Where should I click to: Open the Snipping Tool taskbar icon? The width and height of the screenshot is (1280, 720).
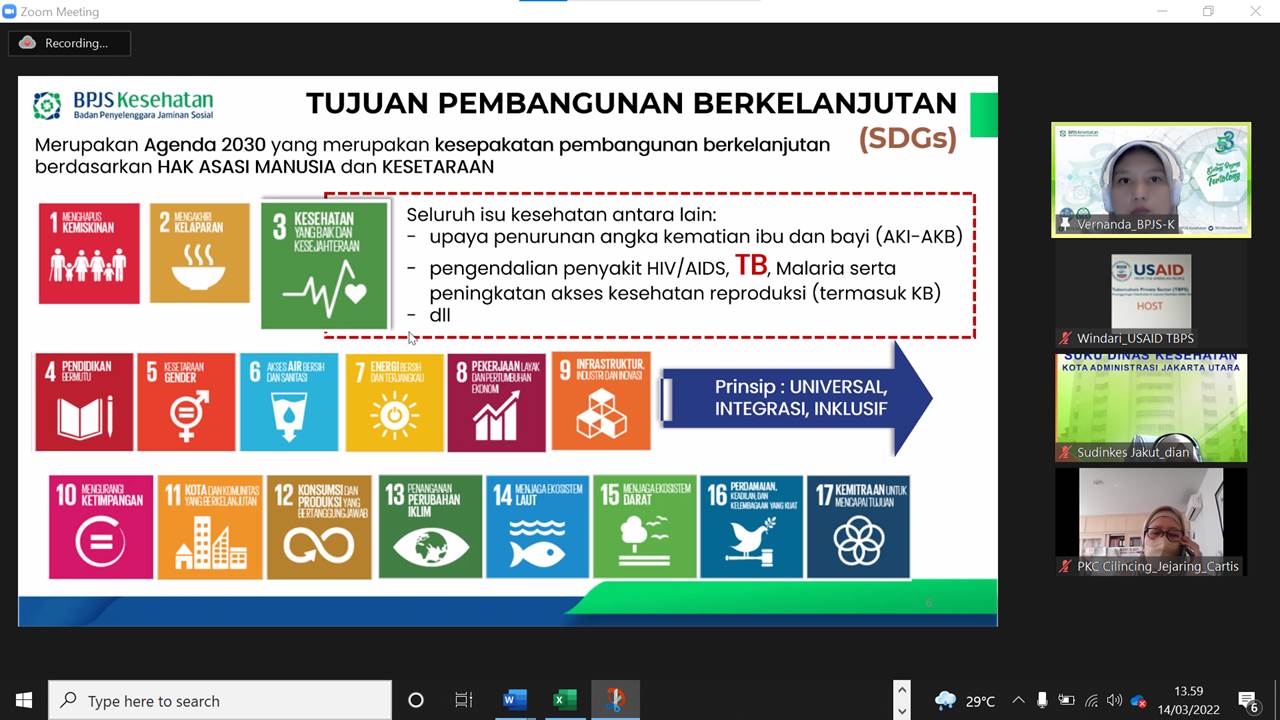click(615, 700)
